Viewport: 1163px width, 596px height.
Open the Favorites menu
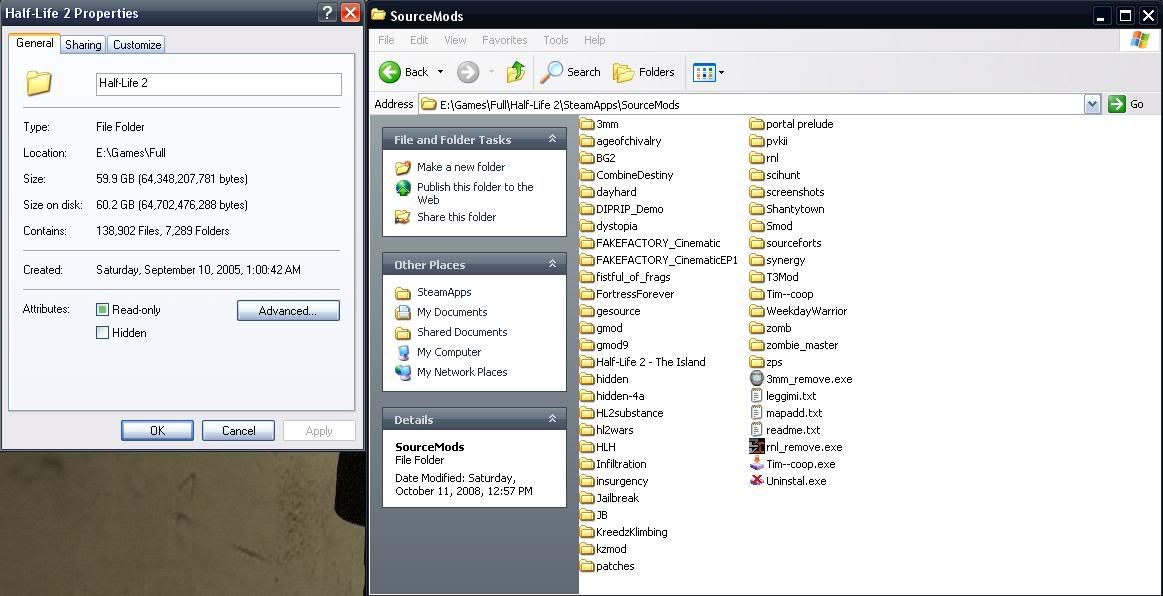(x=504, y=40)
